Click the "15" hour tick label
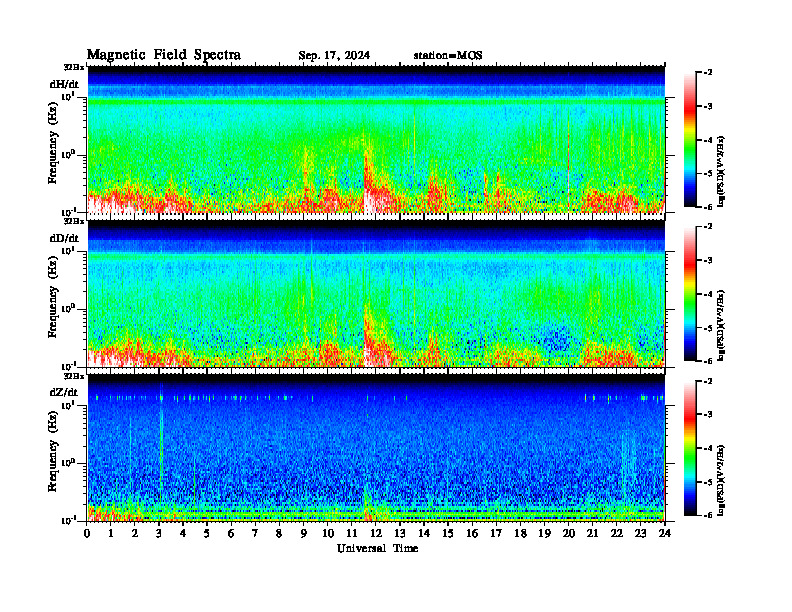792x612 pixels. (x=448, y=534)
